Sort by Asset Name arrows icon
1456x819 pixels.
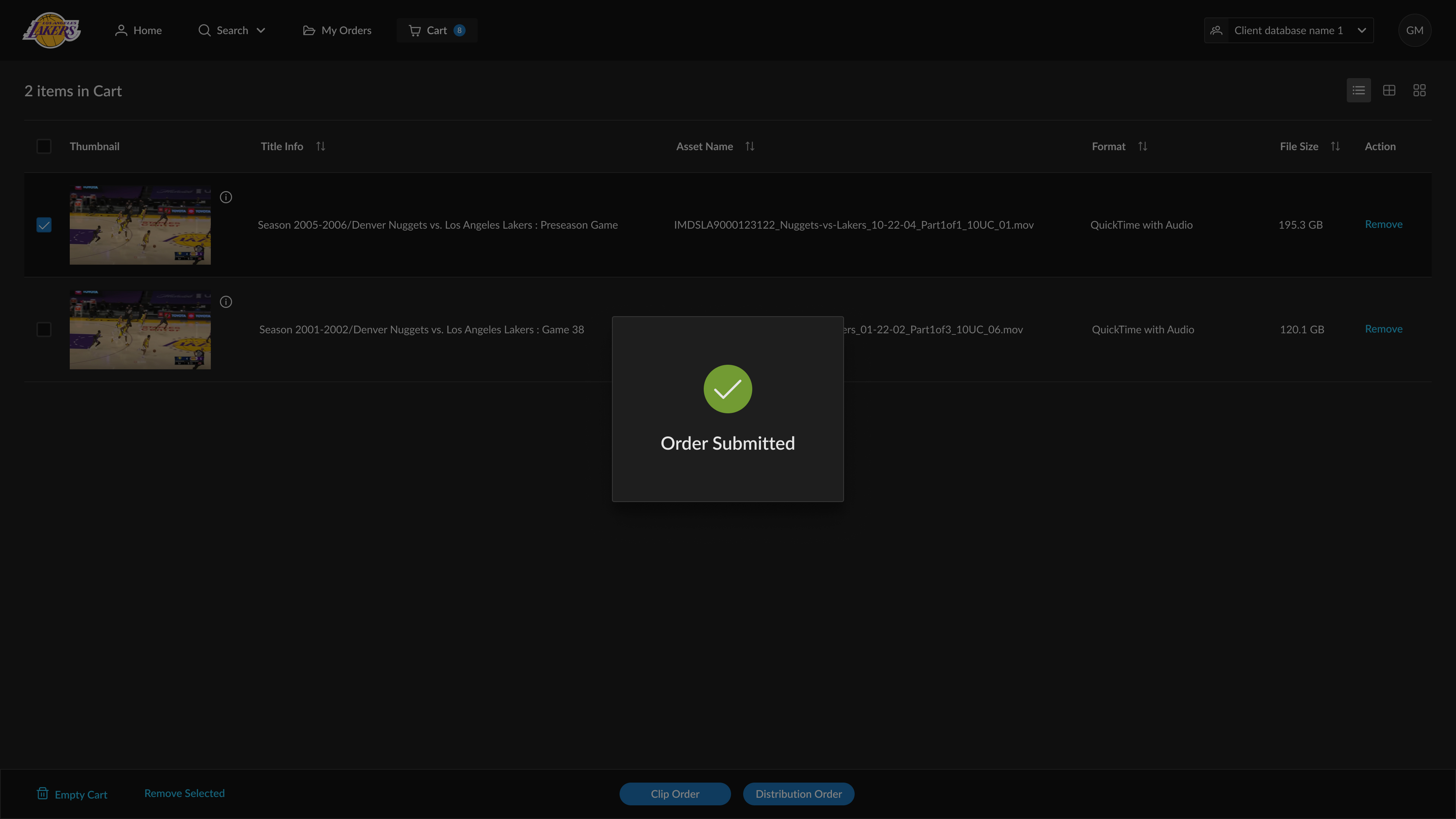point(750,146)
